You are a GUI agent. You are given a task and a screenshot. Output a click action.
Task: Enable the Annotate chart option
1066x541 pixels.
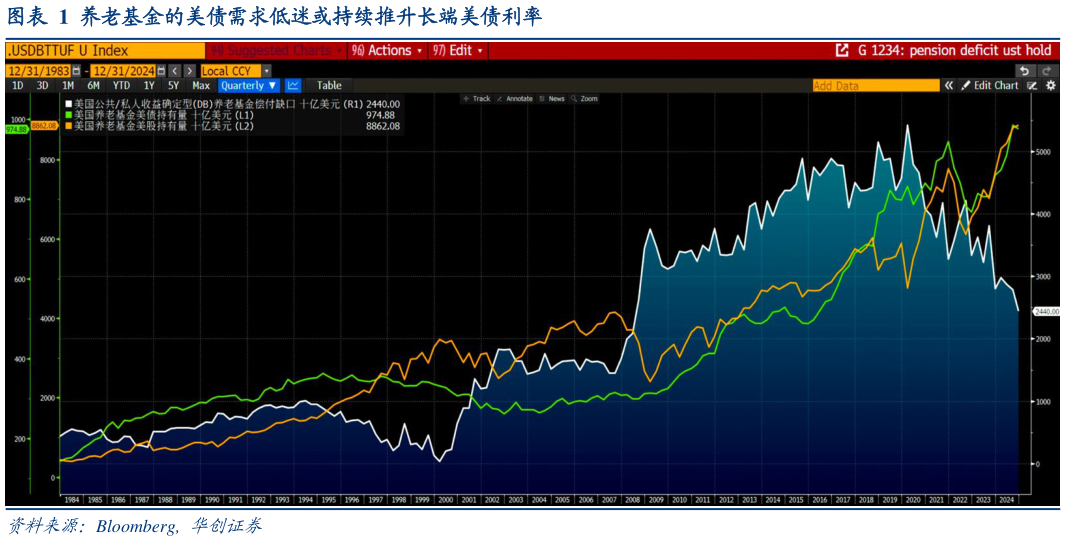point(515,99)
